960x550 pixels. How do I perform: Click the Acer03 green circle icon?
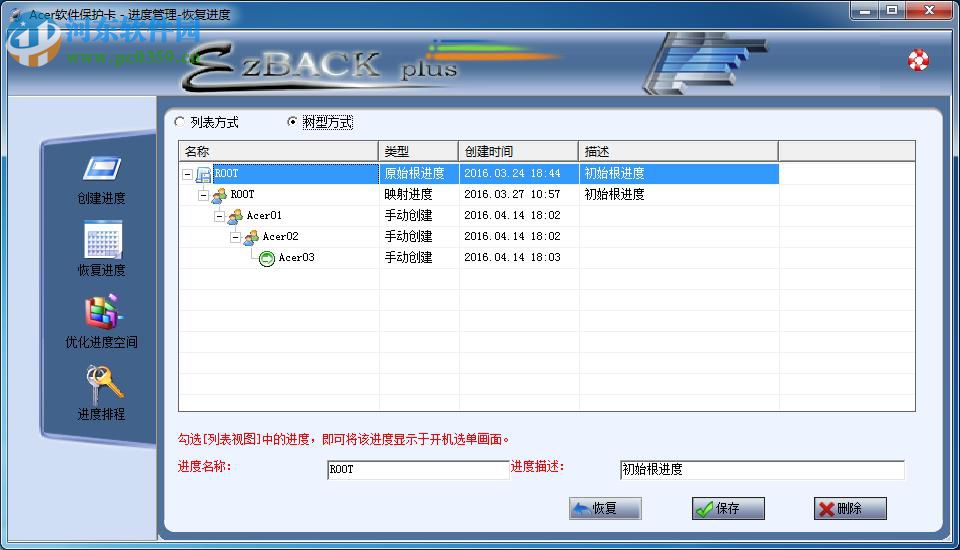coord(267,258)
